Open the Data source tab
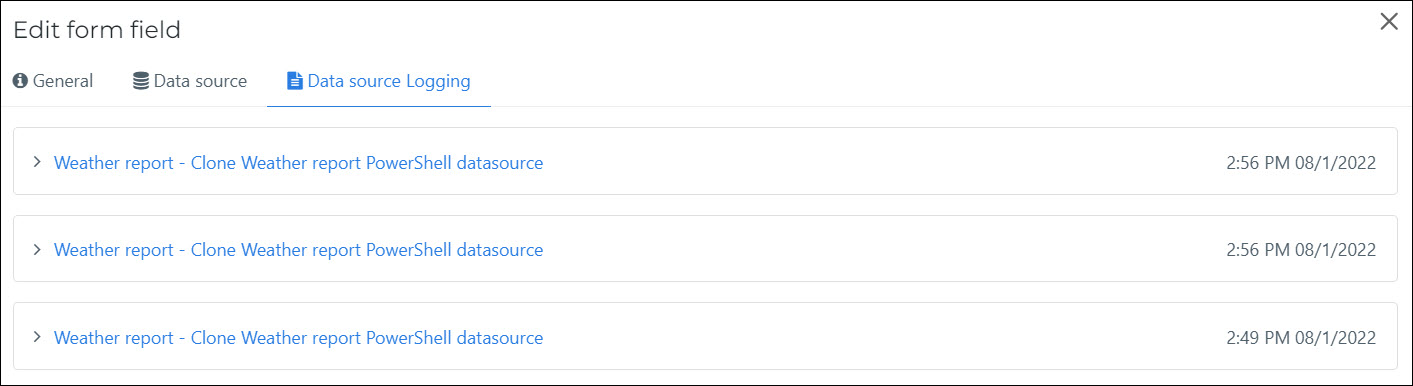Screen dimensions: 1413x386 190,82
